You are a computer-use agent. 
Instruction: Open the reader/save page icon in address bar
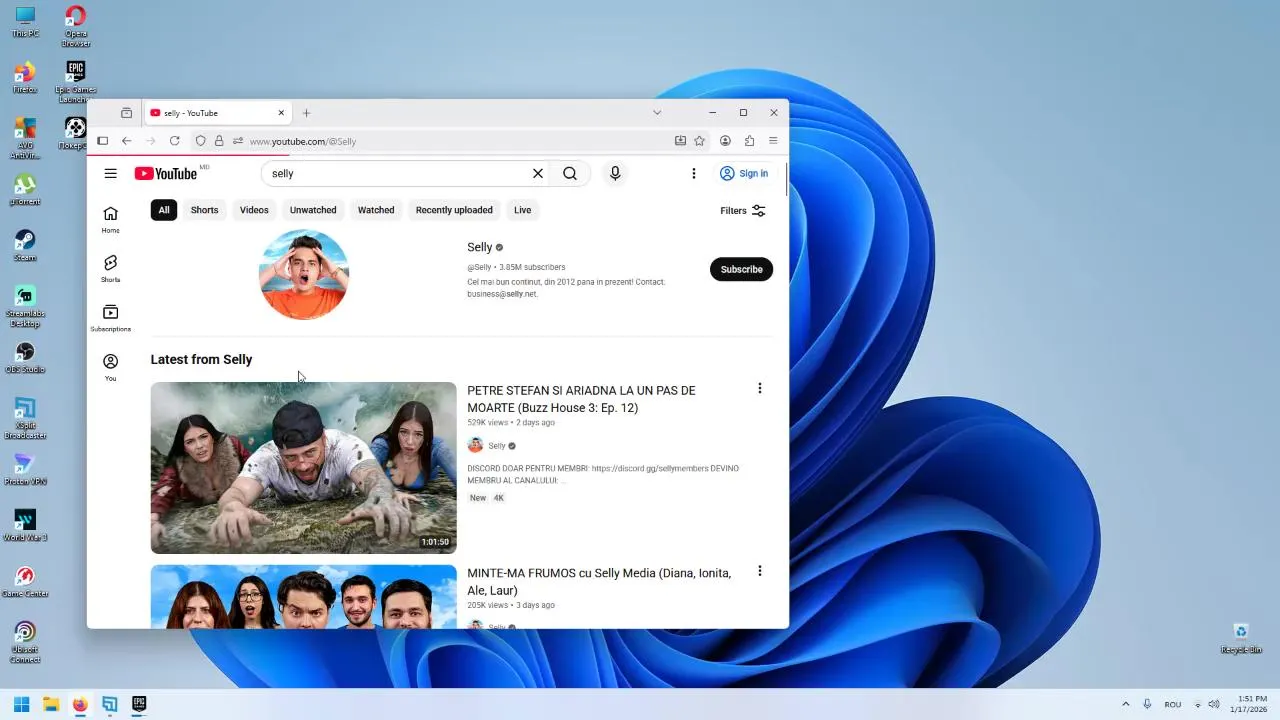pos(680,141)
